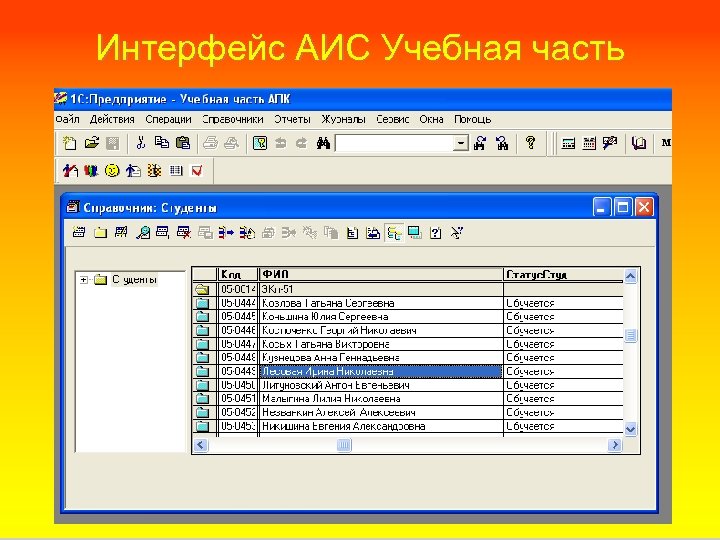Click the window help question icon in Студенты toolbar

coord(435,233)
